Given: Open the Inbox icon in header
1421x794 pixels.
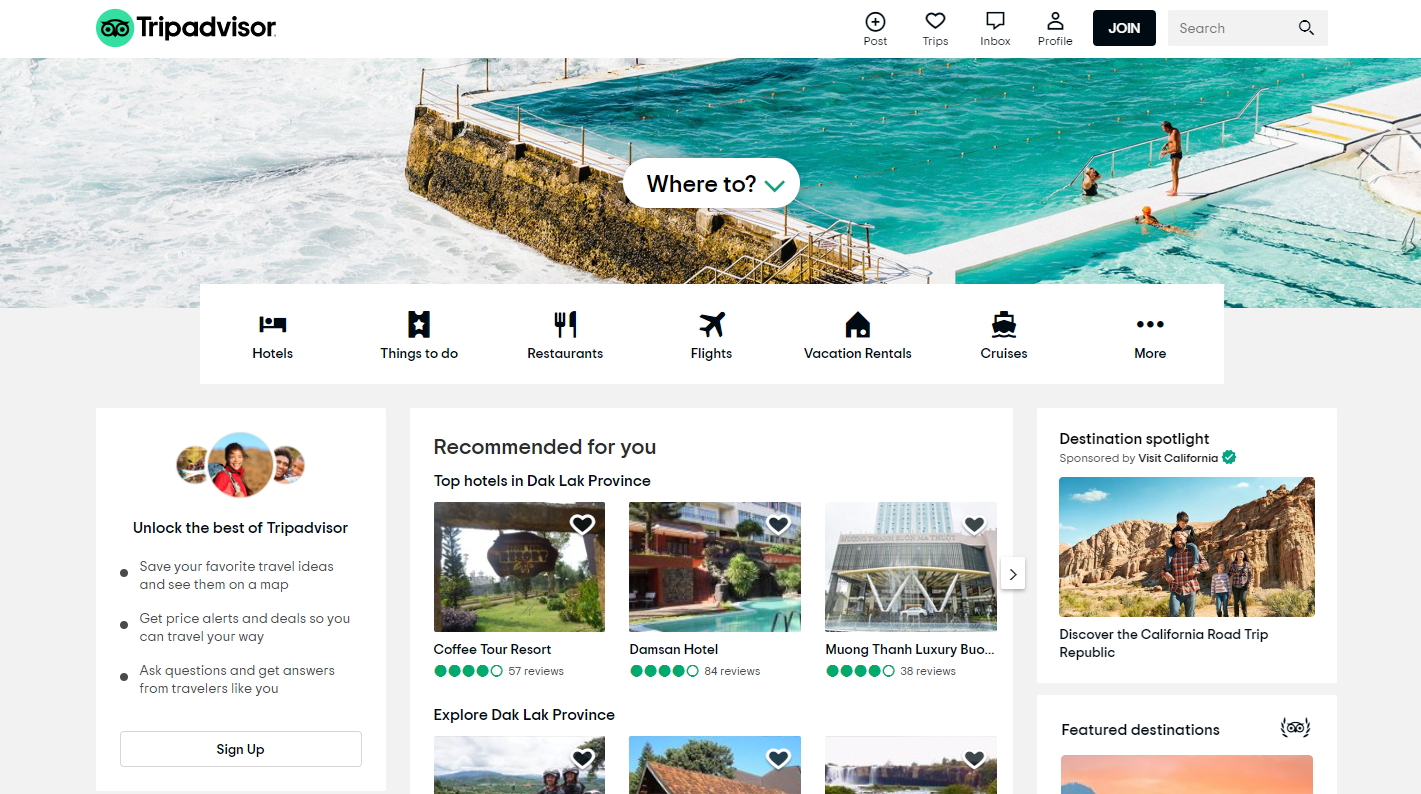Looking at the screenshot, I should 995,21.
